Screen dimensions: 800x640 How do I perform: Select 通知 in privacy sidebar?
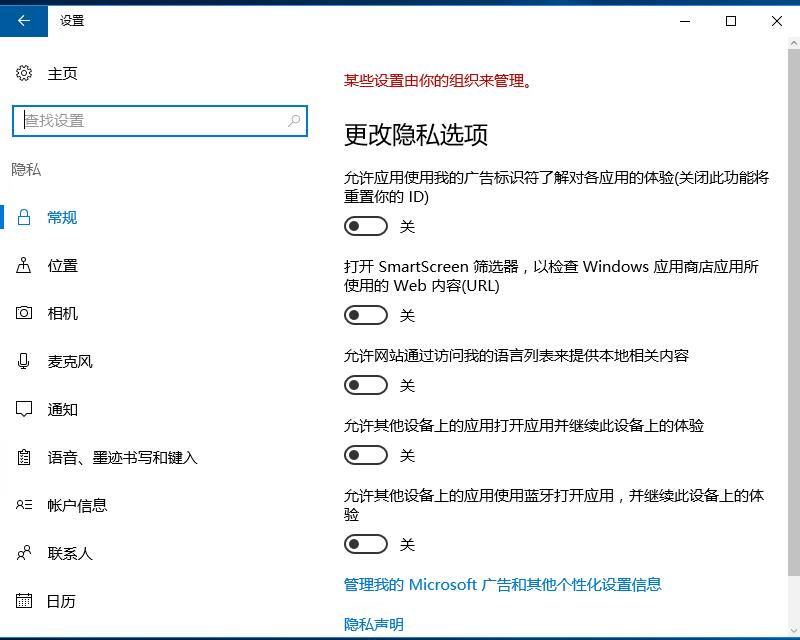pos(62,409)
